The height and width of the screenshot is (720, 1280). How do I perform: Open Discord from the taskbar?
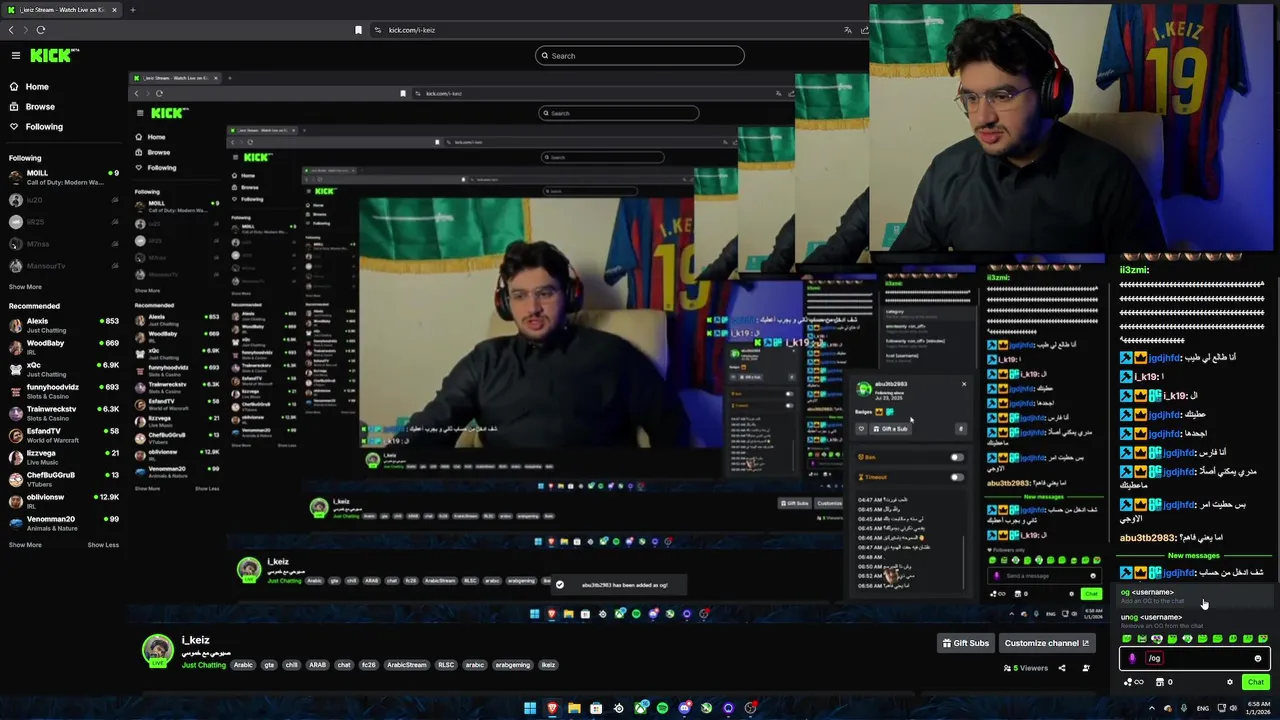pos(684,708)
